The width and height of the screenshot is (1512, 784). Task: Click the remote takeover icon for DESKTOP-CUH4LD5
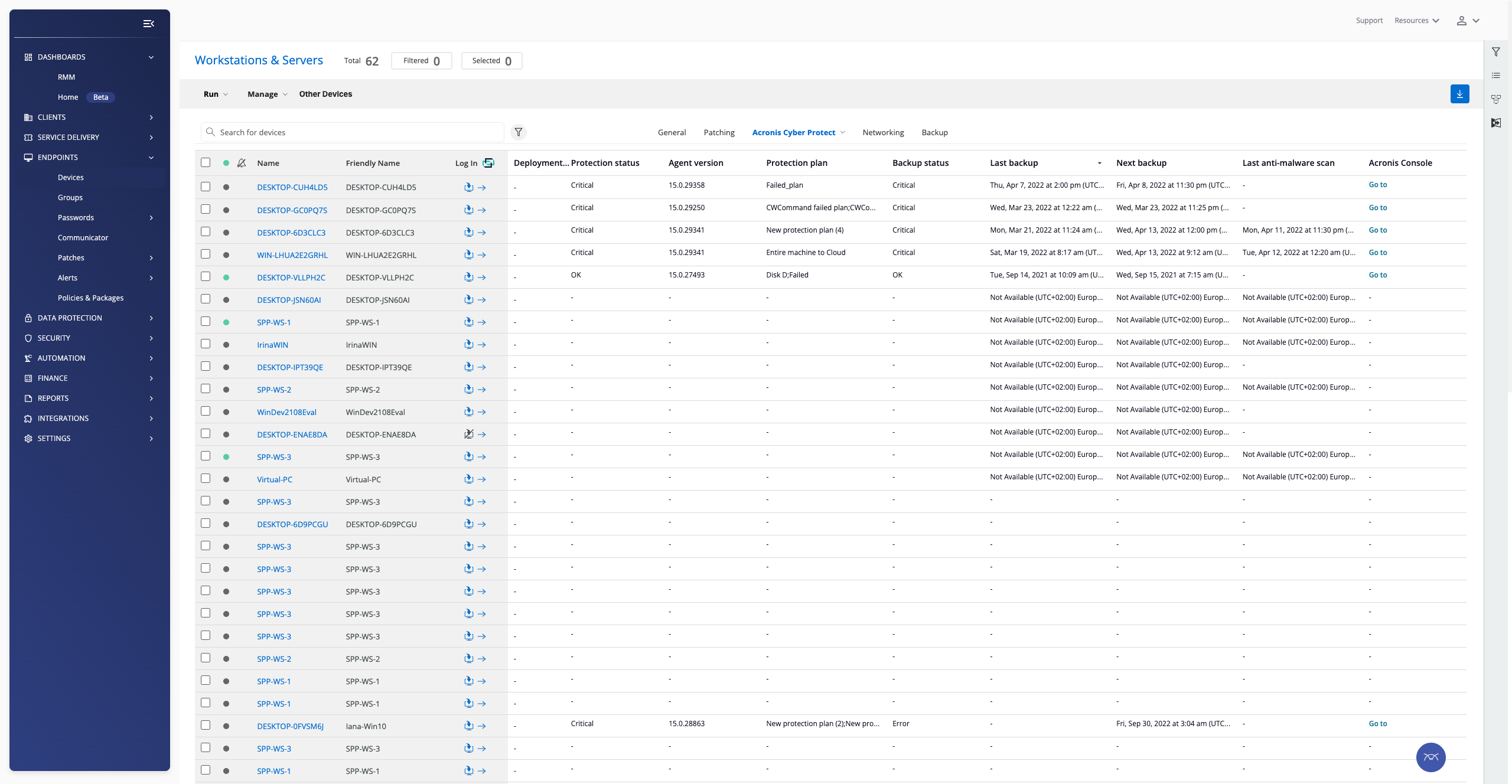pos(468,187)
